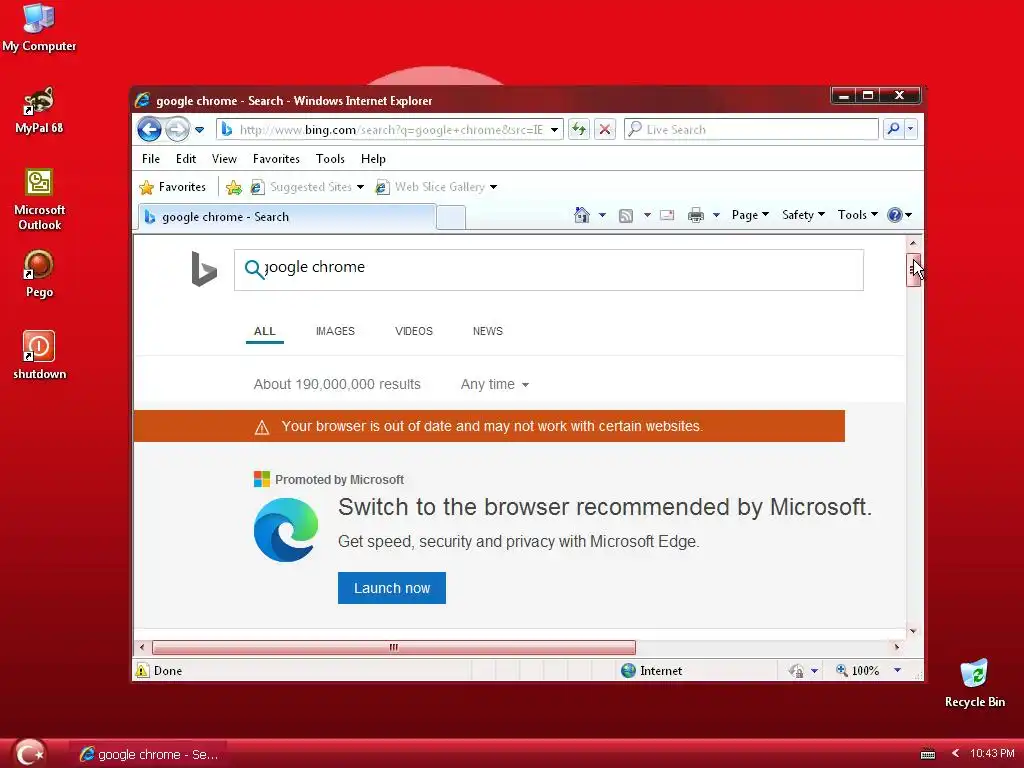This screenshot has width=1024, height=768.
Task: Click the bing.com address bar URL
Action: tap(391, 129)
